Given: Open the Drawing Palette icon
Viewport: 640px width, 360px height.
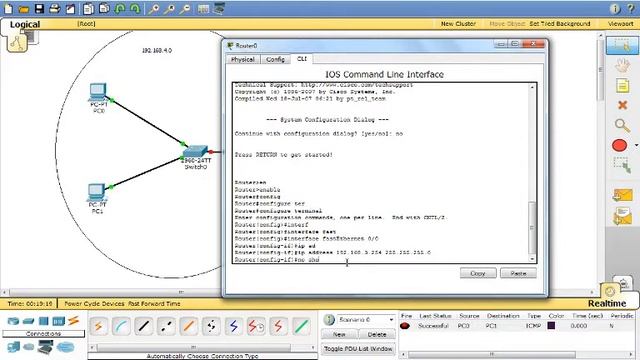Looking at the screenshot, I should tap(203, 9).
